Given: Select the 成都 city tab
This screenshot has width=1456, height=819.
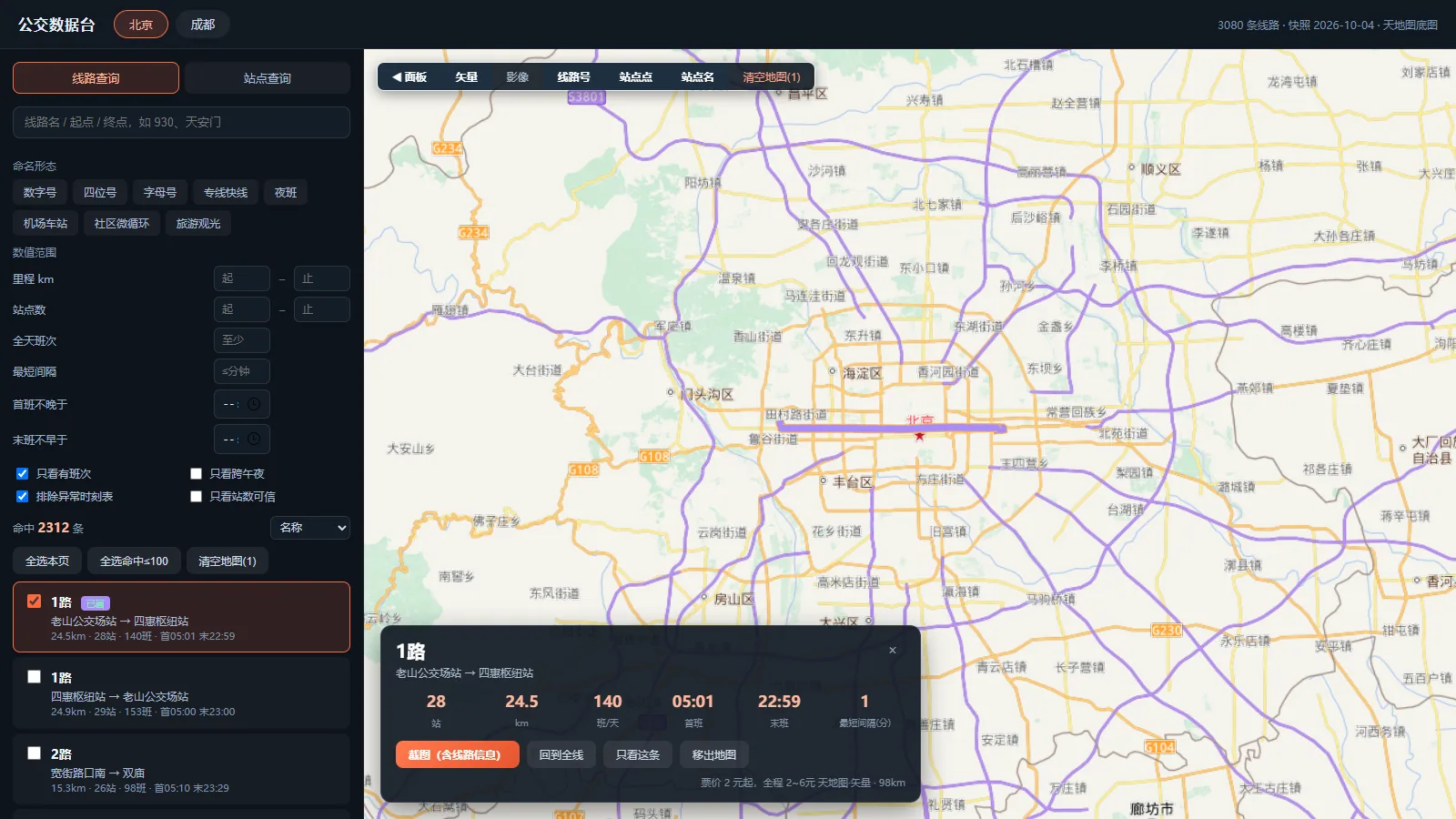Looking at the screenshot, I should [x=203, y=25].
